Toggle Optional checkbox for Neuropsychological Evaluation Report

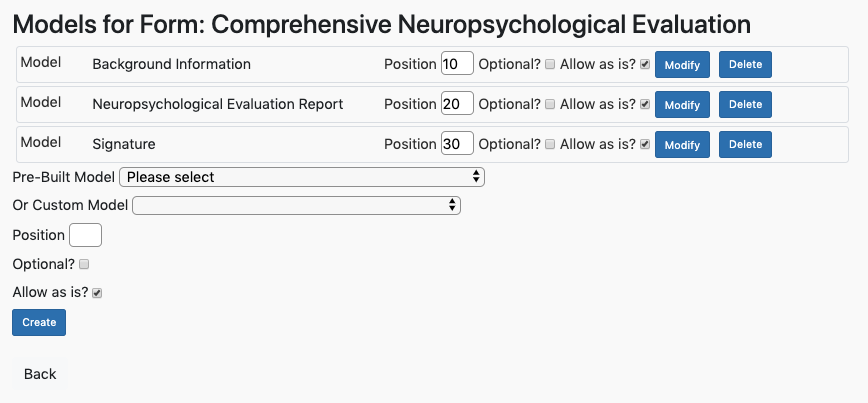click(x=550, y=104)
